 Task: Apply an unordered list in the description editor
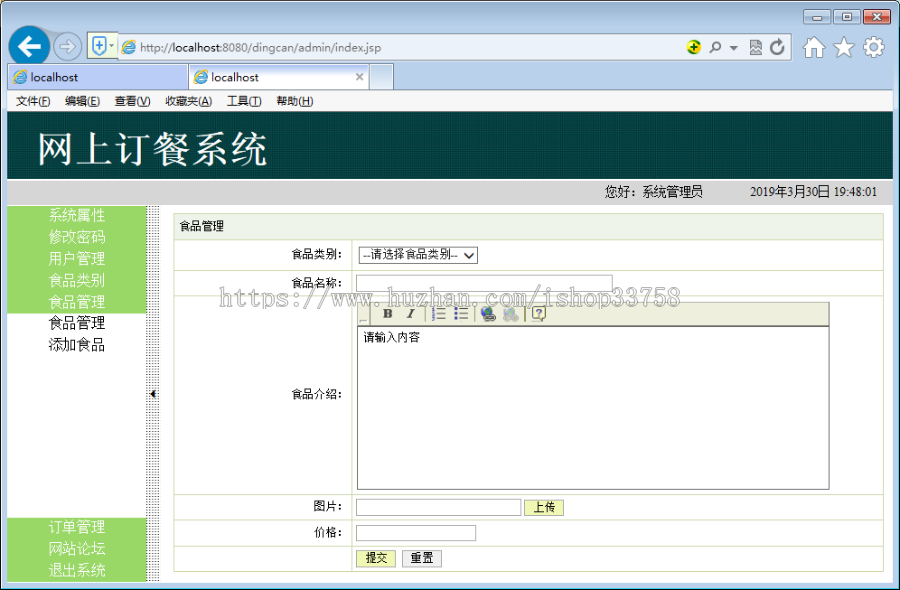(461, 314)
